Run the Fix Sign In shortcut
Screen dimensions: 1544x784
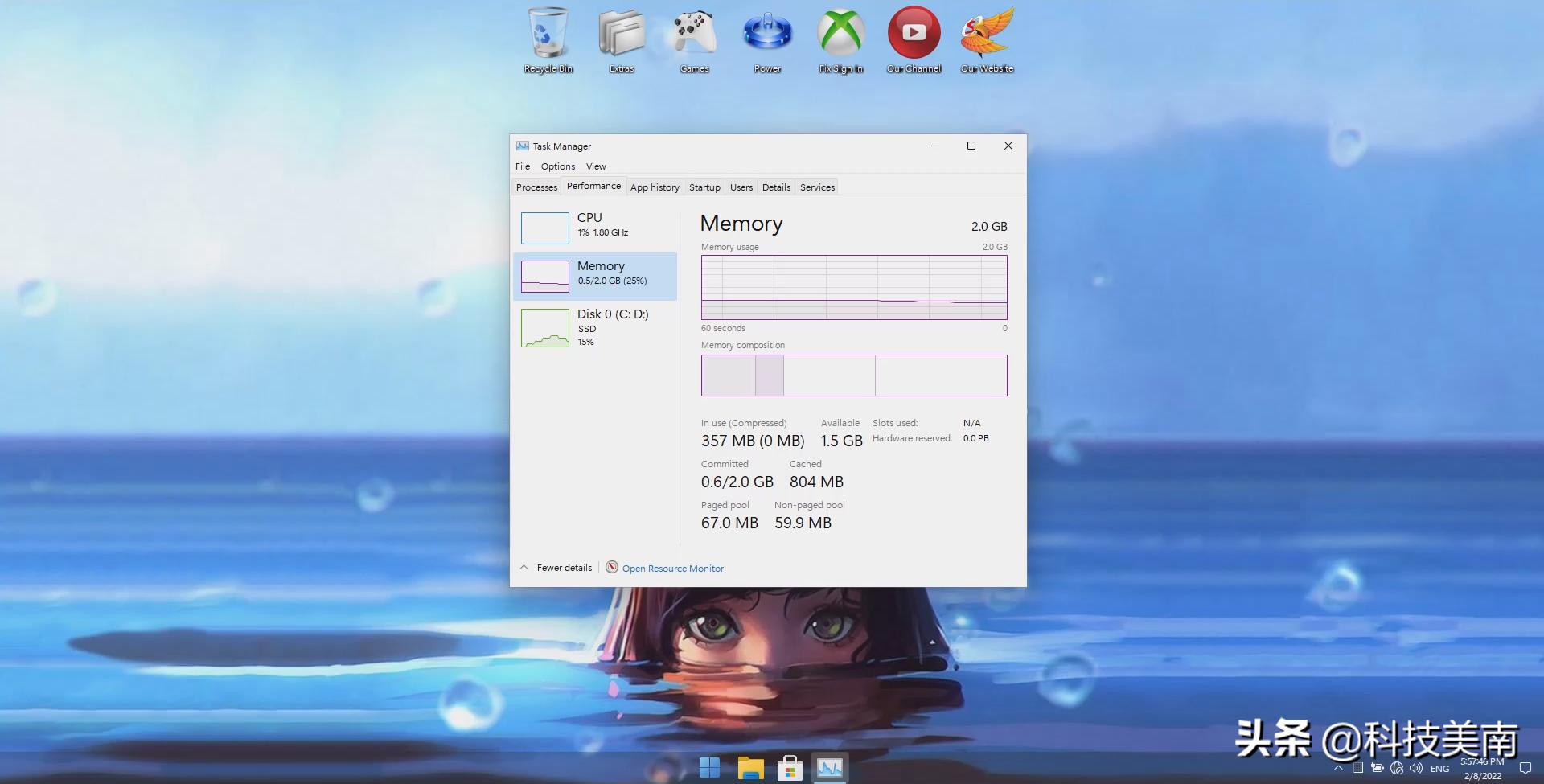click(840, 36)
